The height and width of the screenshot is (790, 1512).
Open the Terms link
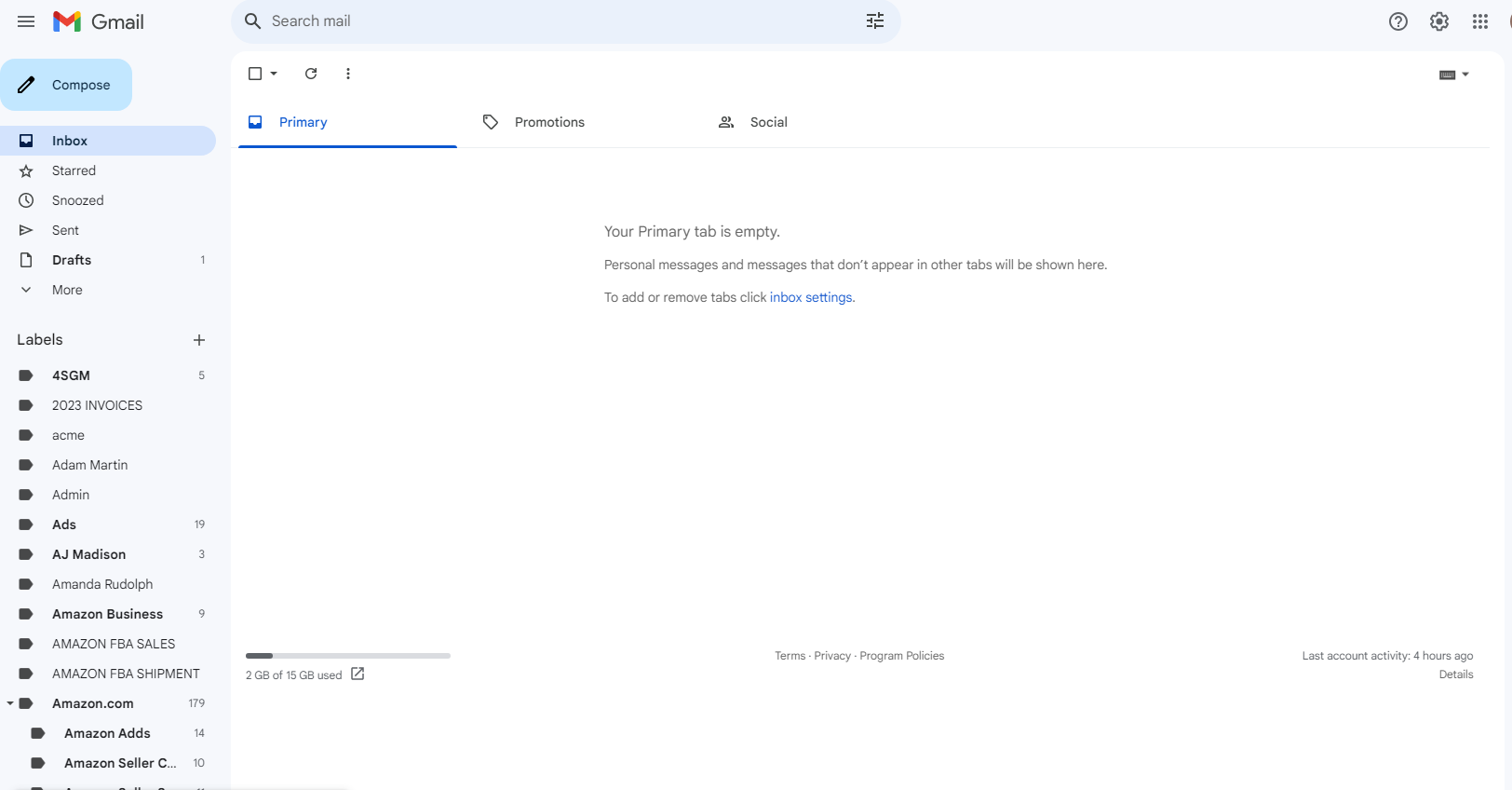(790, 656)
